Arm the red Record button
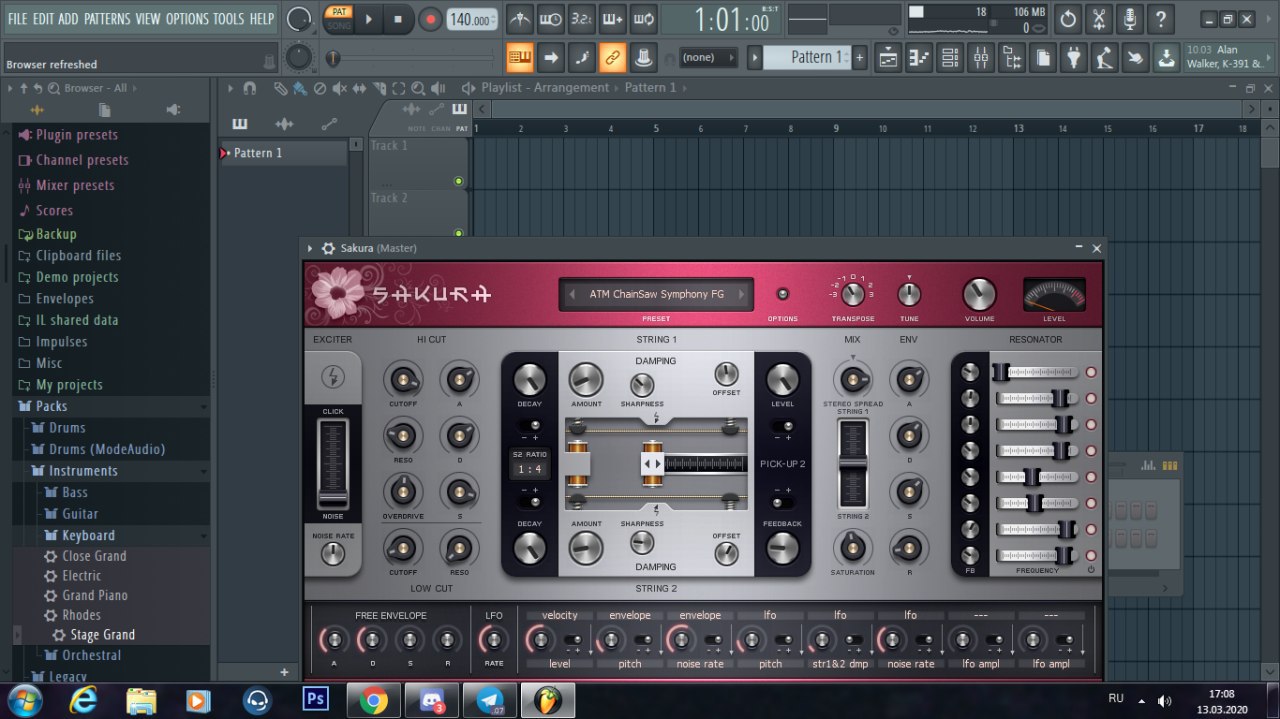1280x719 pixels. [430, 18]
